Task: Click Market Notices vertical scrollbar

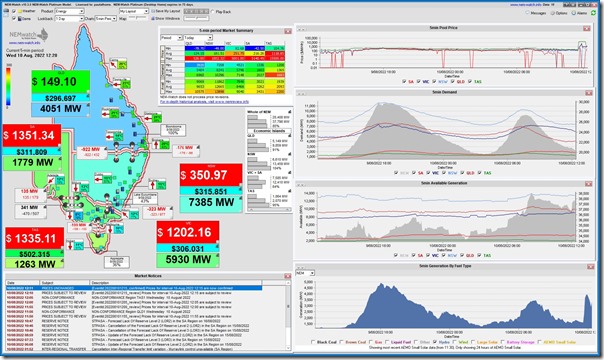Action: coord(288,316)
